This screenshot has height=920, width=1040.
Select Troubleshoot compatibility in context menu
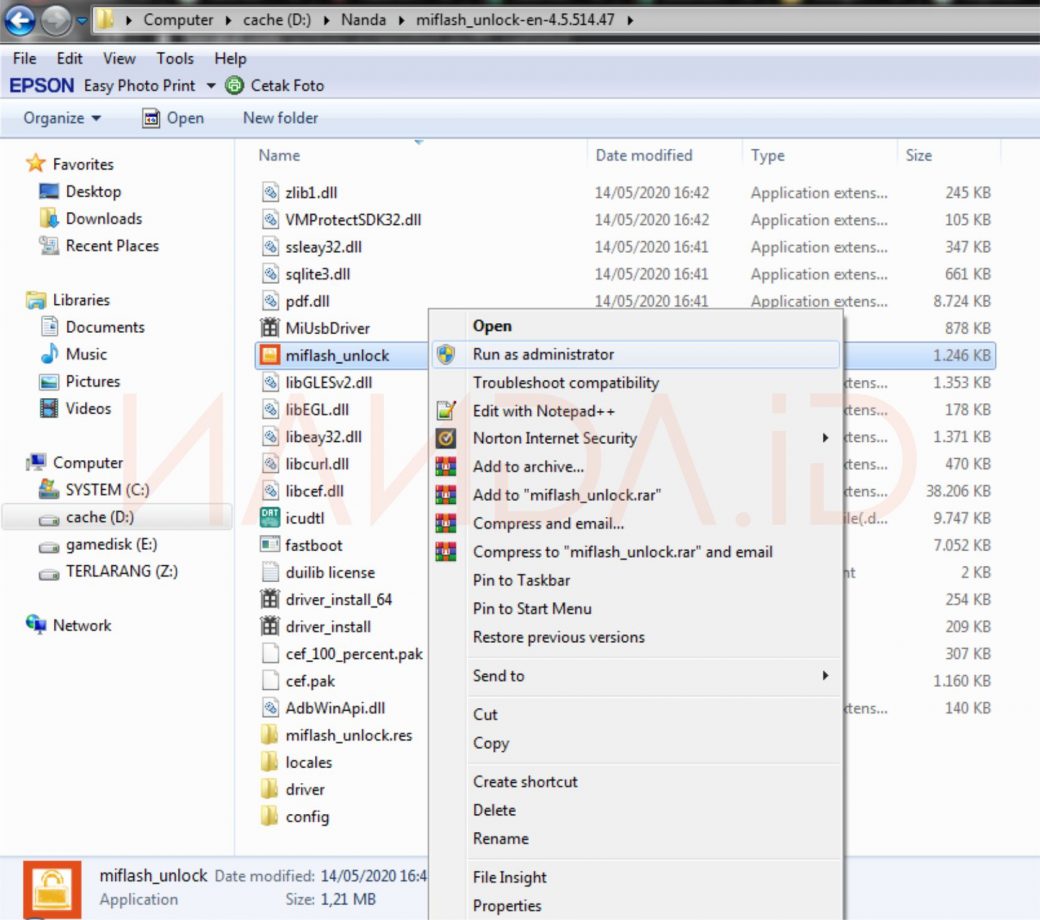pyautogui.click(x=565, y=382)
